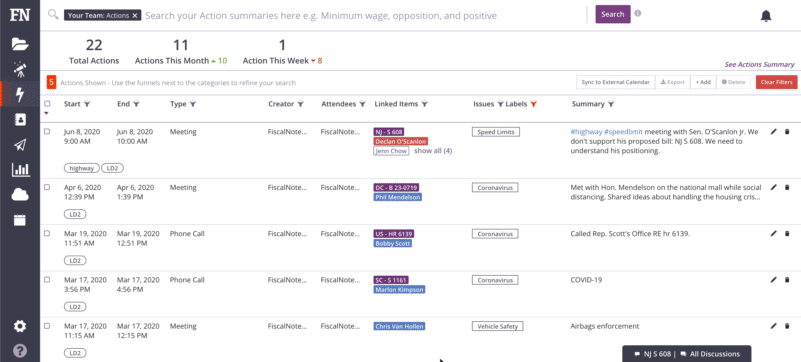
Task: Check the Apr 6 meeting row checkbox
Action: 47,187
